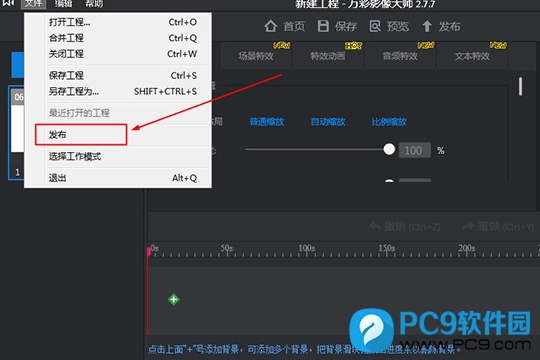The height and width of the screenshot is (360, 540).
Task: Select 比例缩放 option
Action: click(389, 122)
